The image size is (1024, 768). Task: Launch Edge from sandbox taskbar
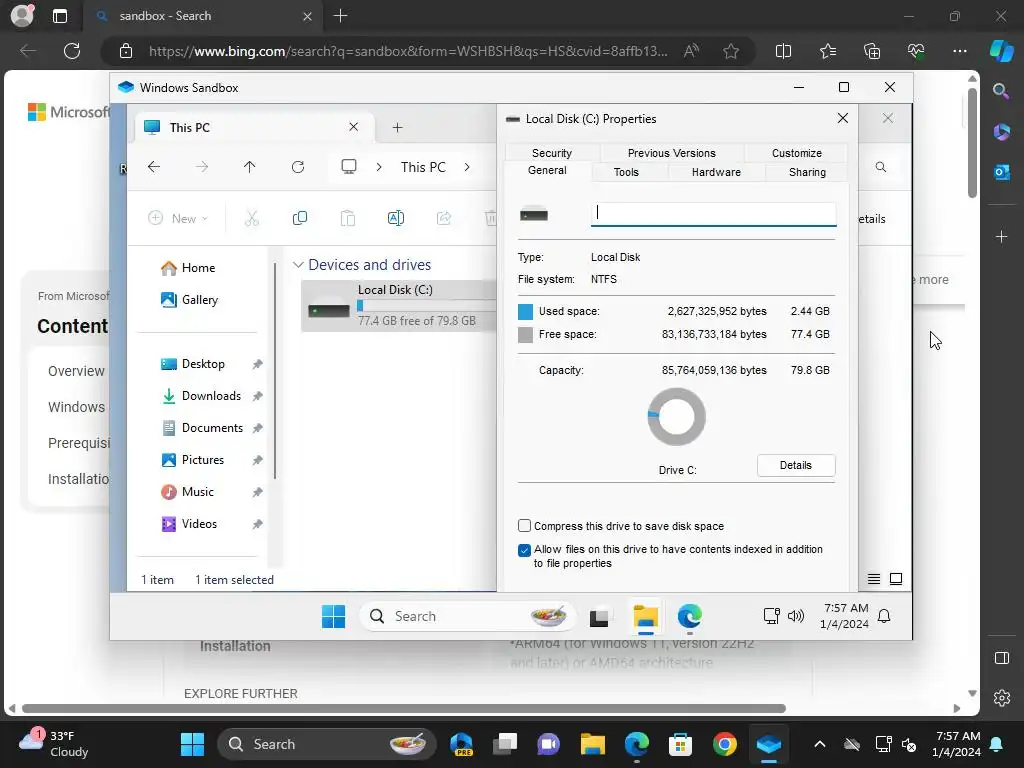click(690, 616)
